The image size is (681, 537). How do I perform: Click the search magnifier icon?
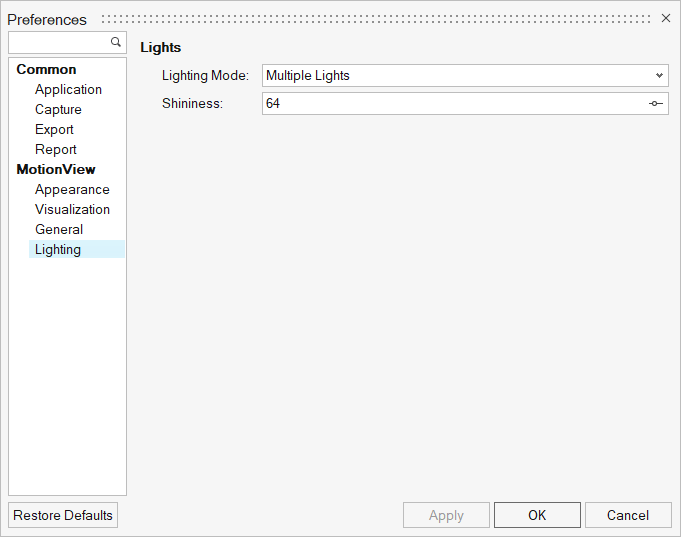(116, 42)
